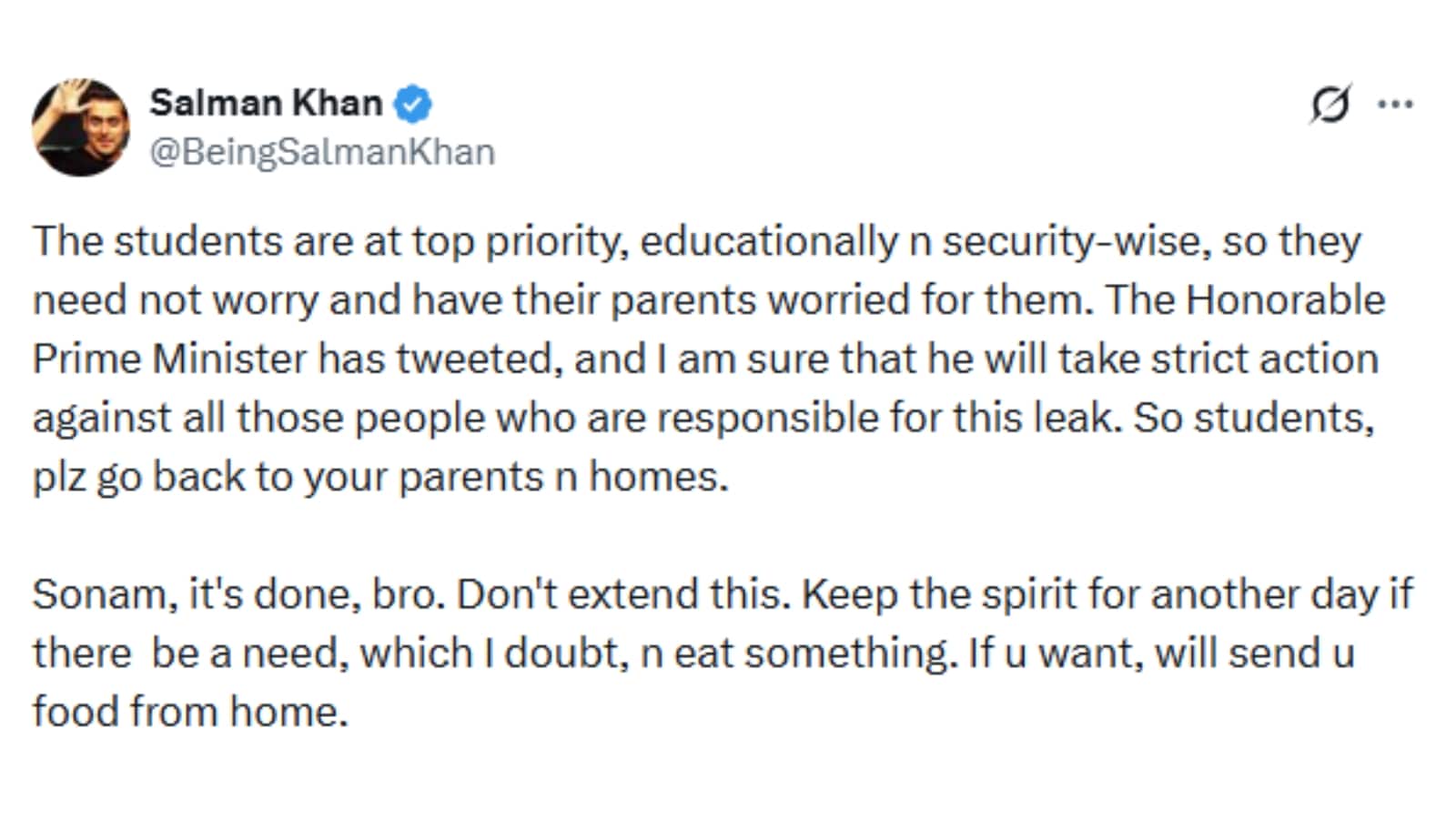Open Salman Khan's profile picture
The image size is (1456, 819).
click(x=81, y=126)
